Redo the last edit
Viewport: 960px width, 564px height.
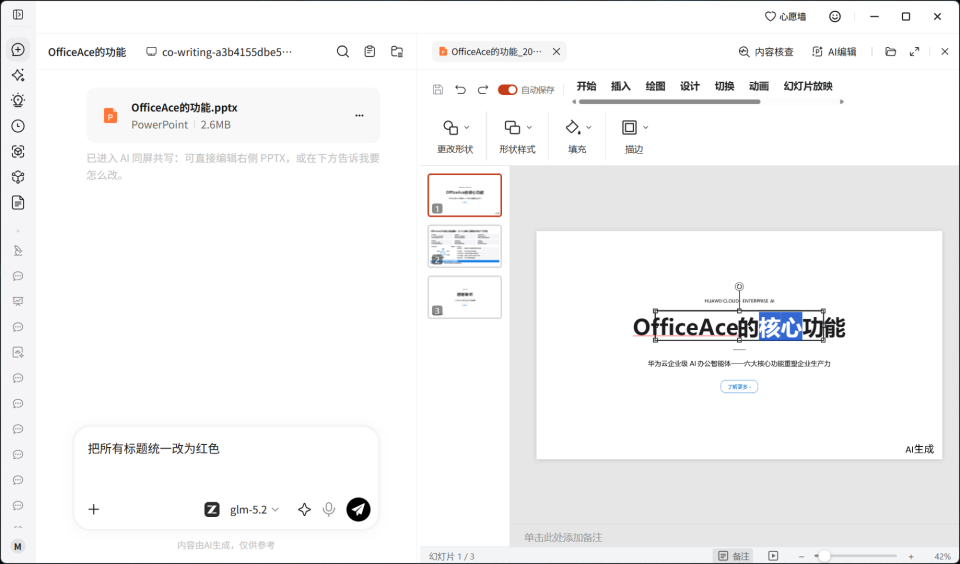coord(482,89)
